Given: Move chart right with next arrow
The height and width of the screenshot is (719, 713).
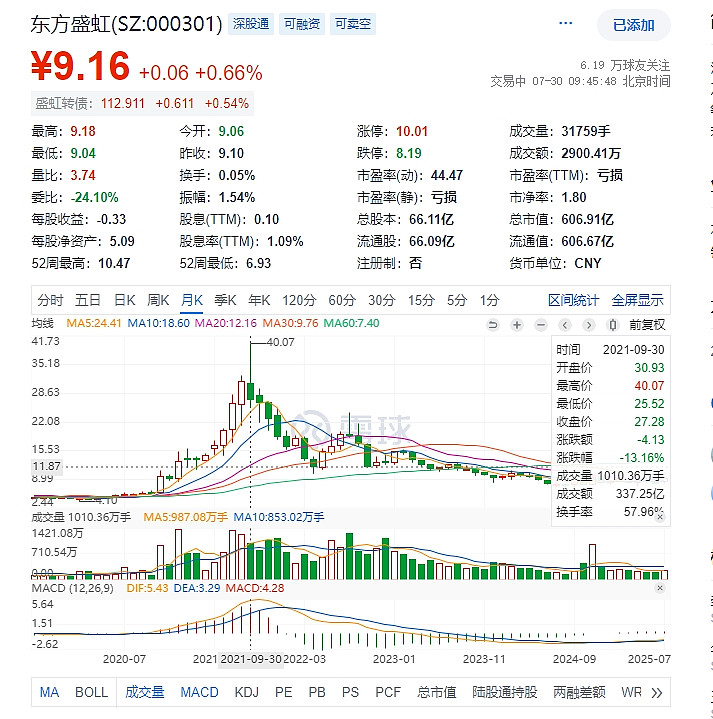Looking at the screenshot, I should (x=589, y=325).
